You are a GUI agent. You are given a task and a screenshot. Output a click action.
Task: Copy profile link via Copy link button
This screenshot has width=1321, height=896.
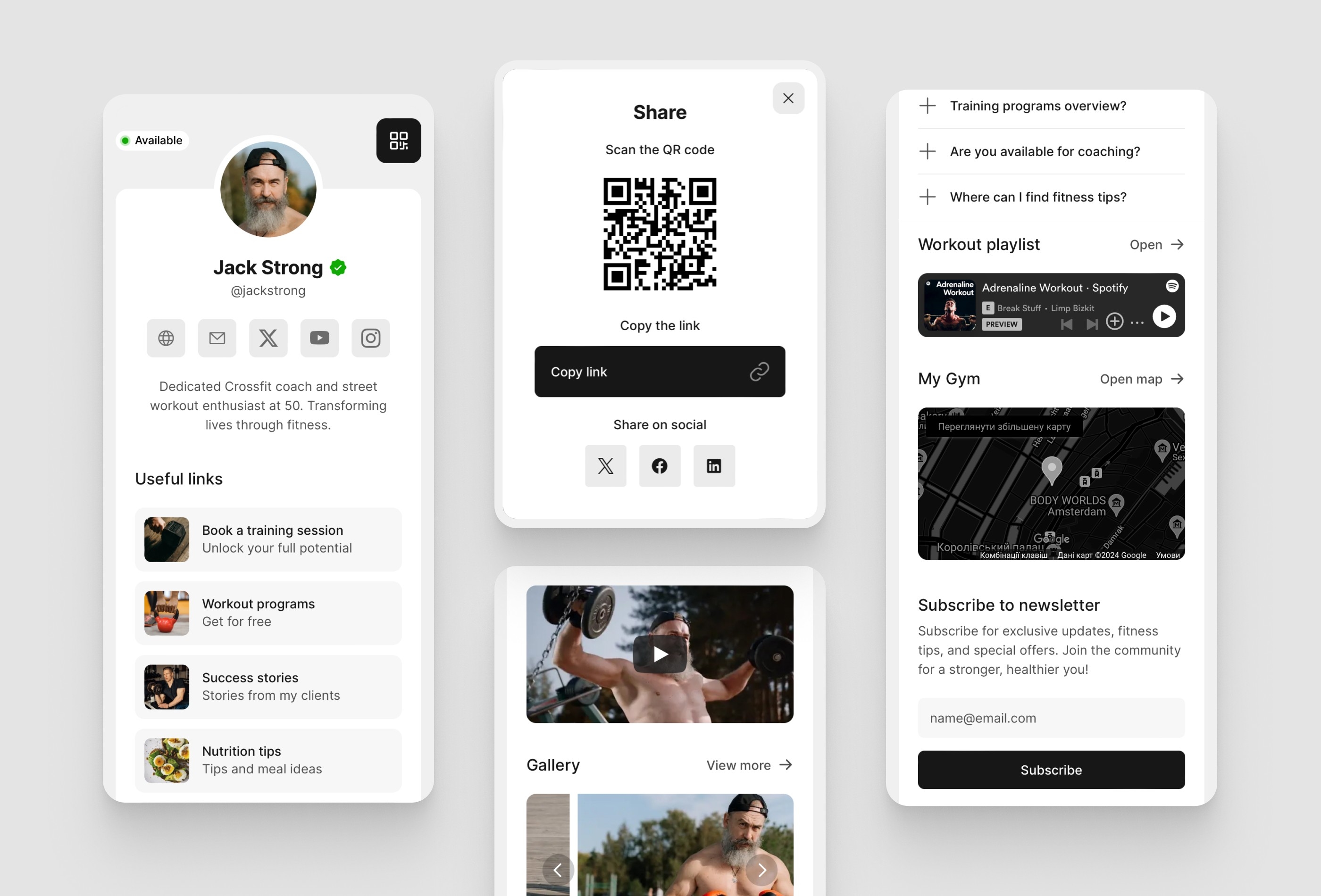click(x=659, y=371)
